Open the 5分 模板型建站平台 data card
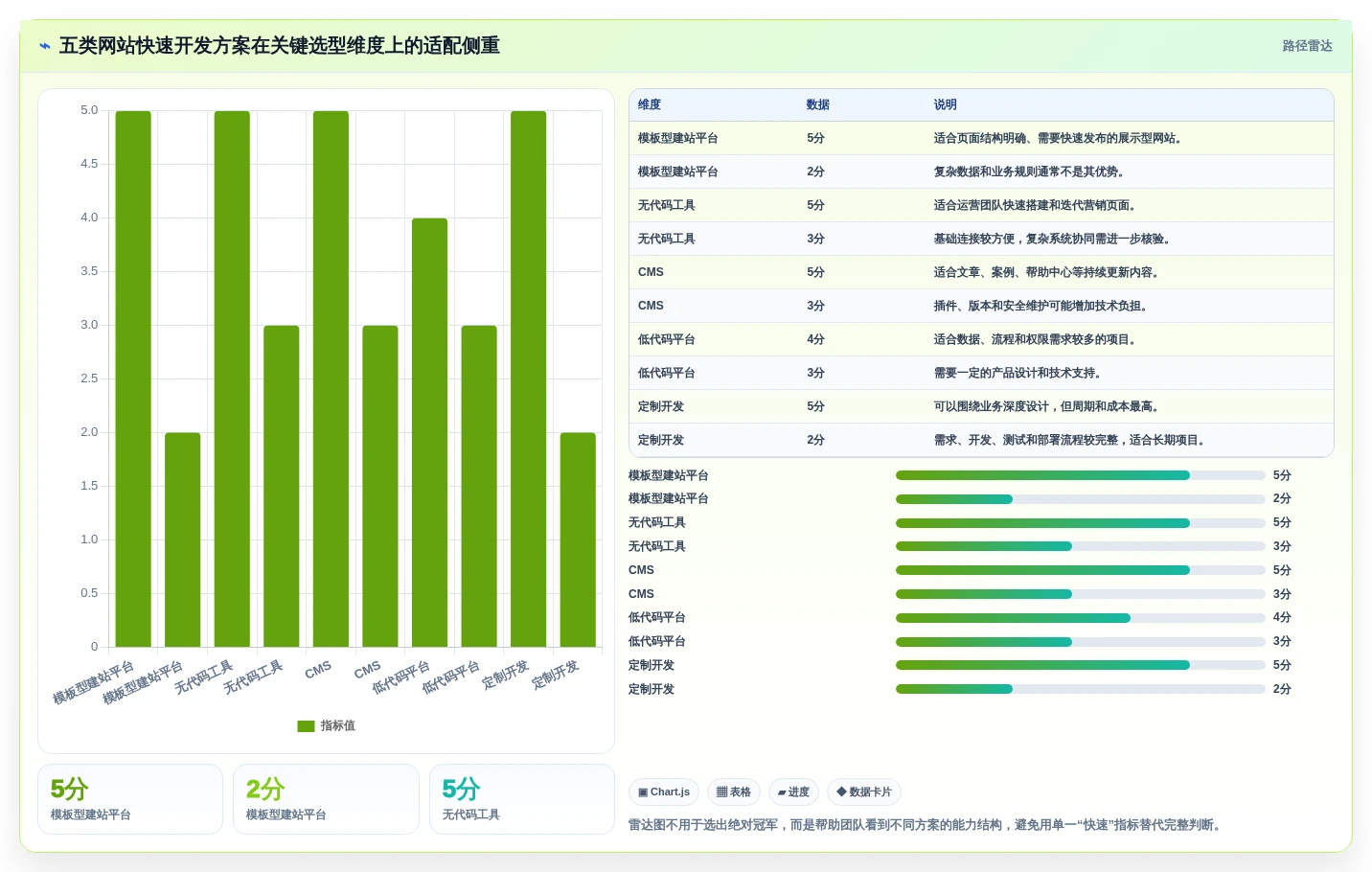This screenshot has height=872, width=1372. coord(130,799)
